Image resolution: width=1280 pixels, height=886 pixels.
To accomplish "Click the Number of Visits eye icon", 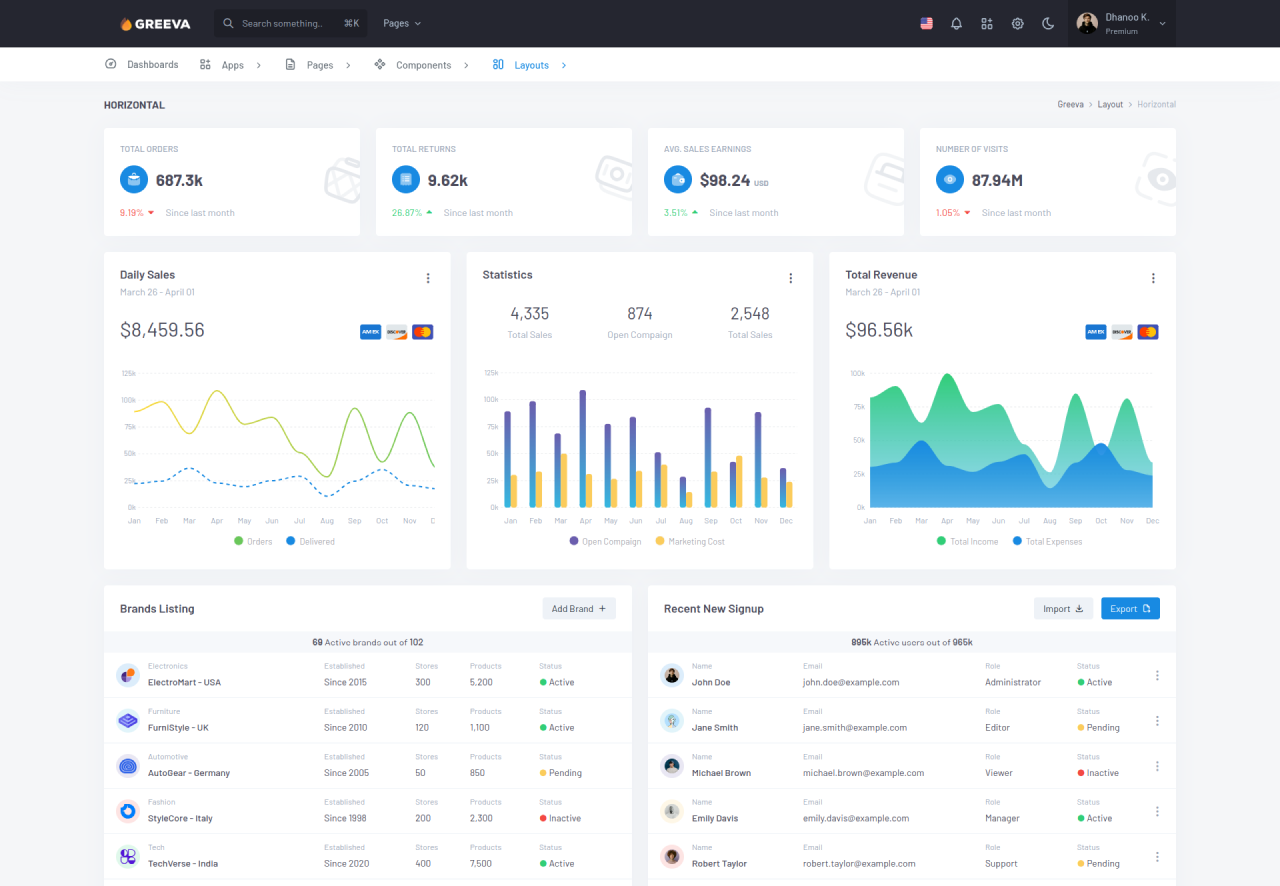I will point(950,180).
